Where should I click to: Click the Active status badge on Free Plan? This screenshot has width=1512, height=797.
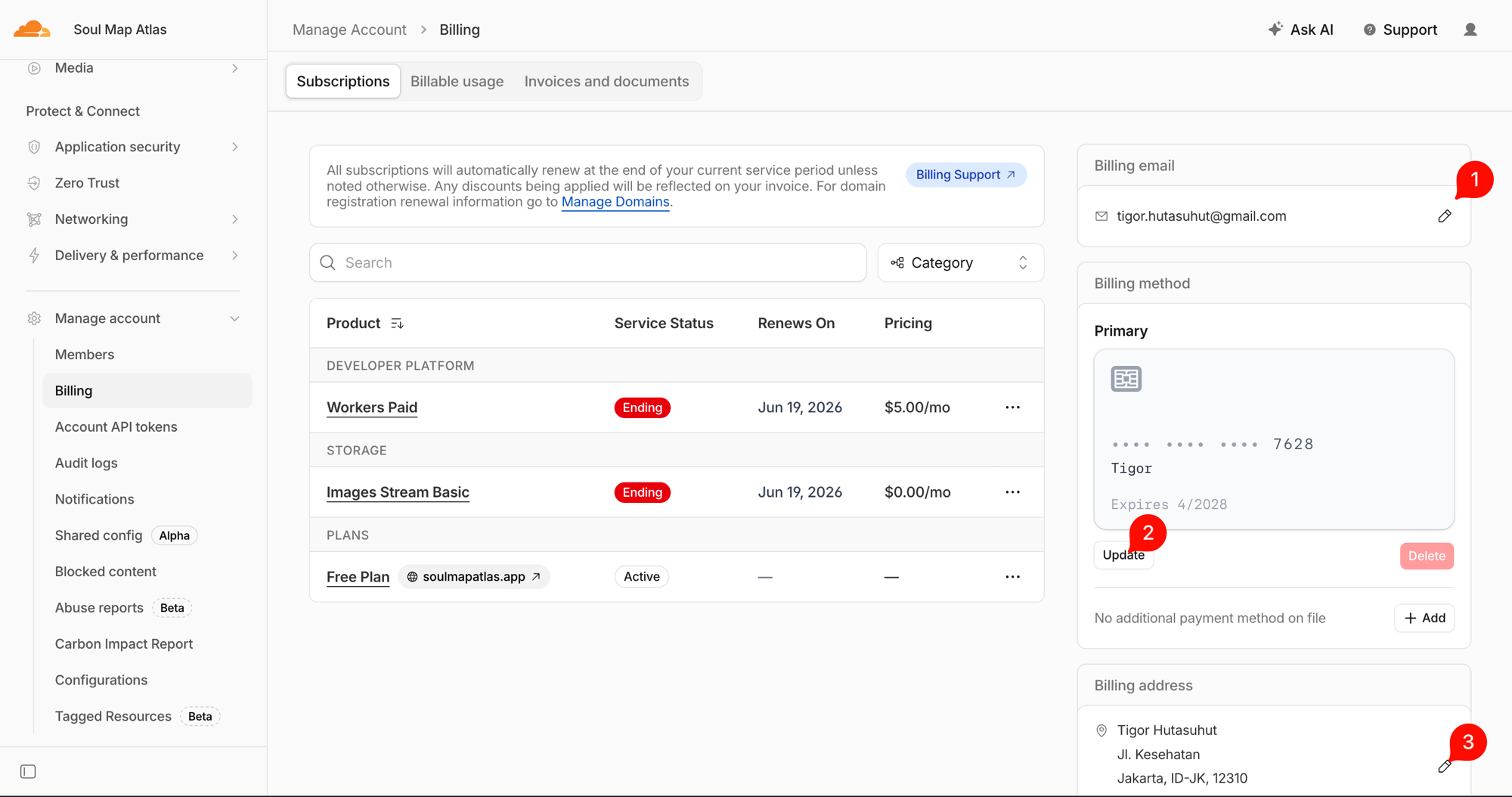[x=641, y=577]
